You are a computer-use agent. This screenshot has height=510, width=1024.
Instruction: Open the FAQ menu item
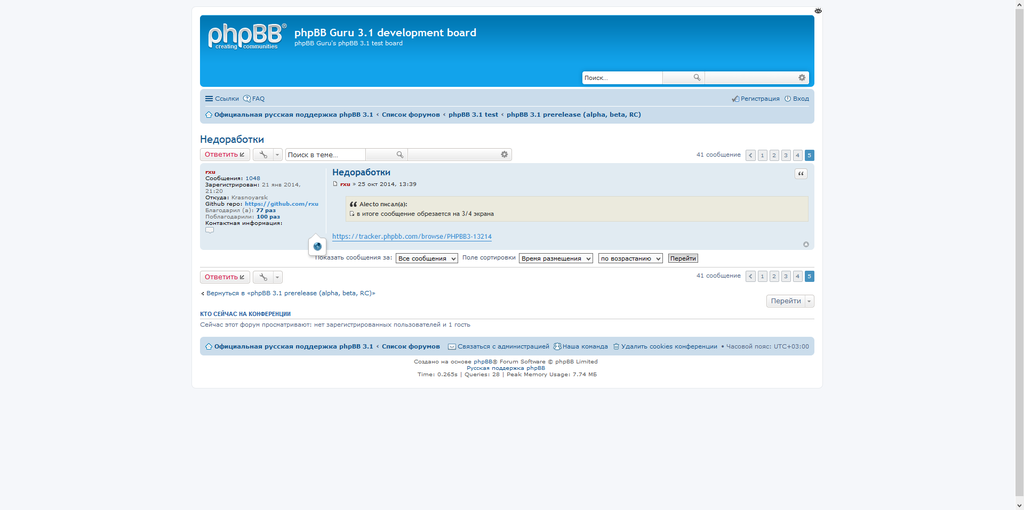point(254,99)
